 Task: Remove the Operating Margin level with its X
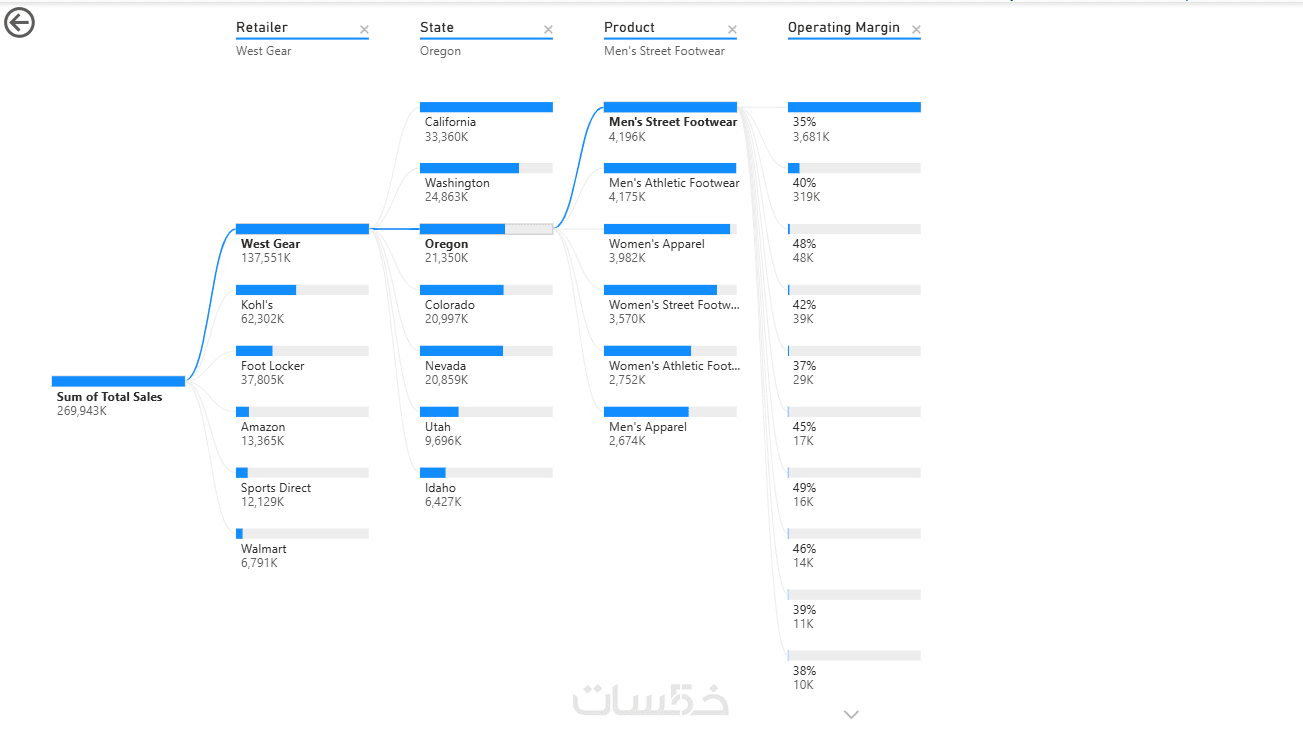coord(916,30)
